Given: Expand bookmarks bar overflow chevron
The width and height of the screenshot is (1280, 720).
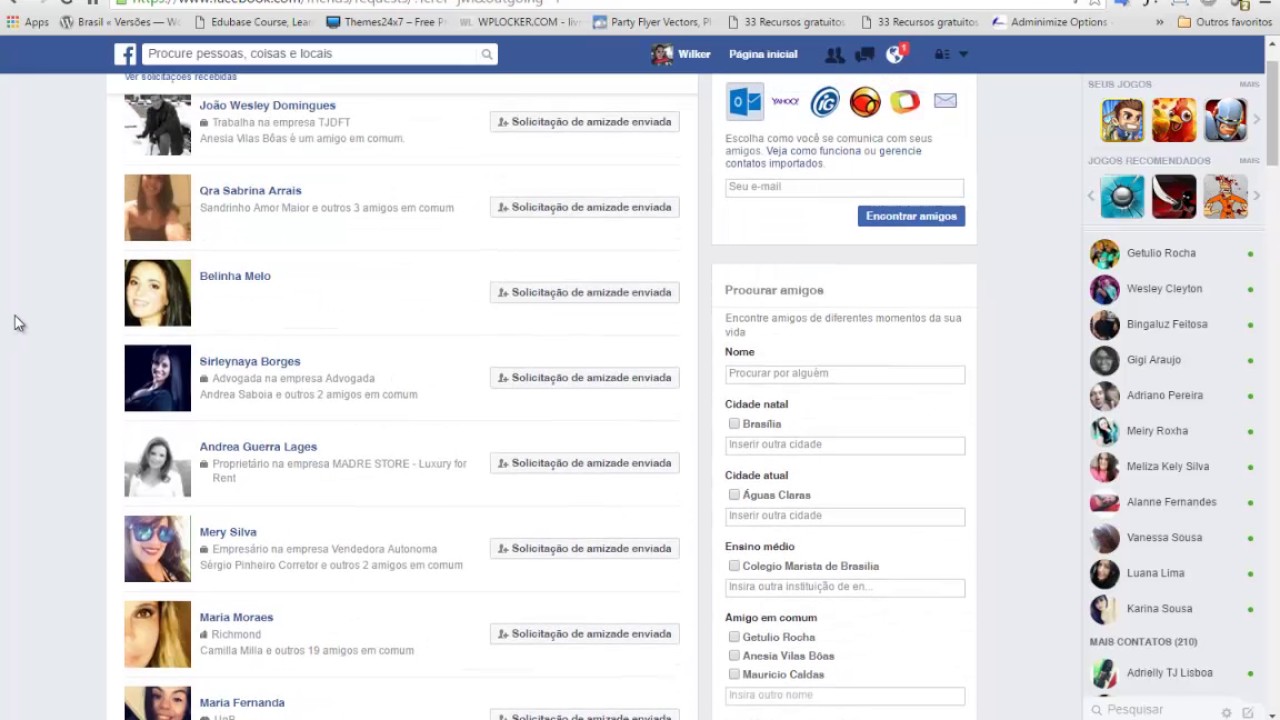Looking at the screenshot, I should [1159, 21].
